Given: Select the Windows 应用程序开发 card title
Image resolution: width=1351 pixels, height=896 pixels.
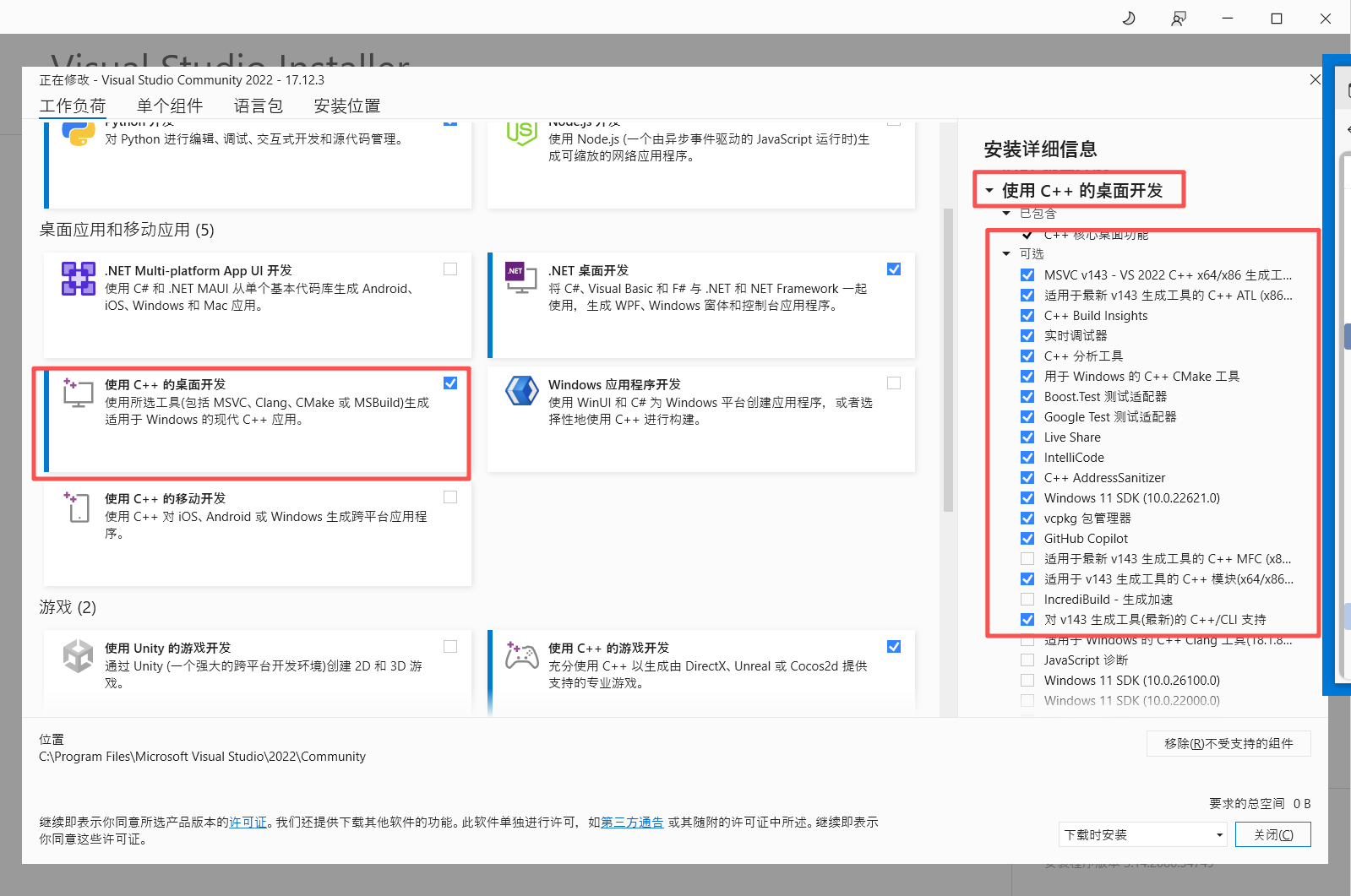Looking at the screenshot, I should 614,384.
